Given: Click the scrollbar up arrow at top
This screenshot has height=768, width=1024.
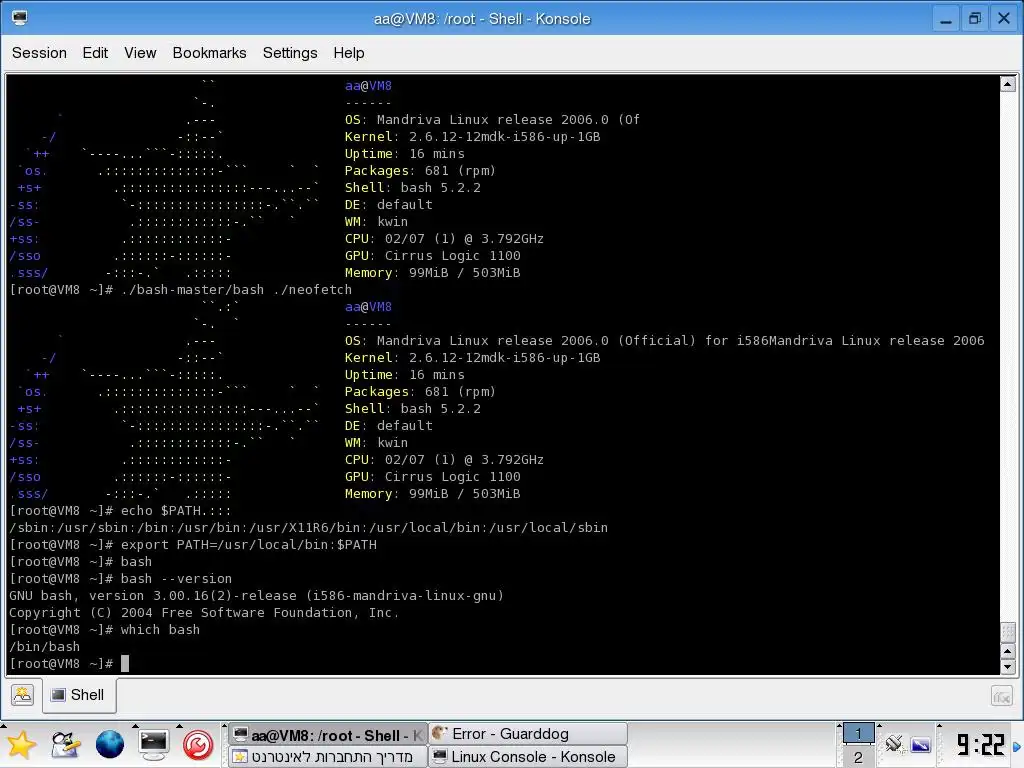Looking at the screenshot, I should point(1008,84).
